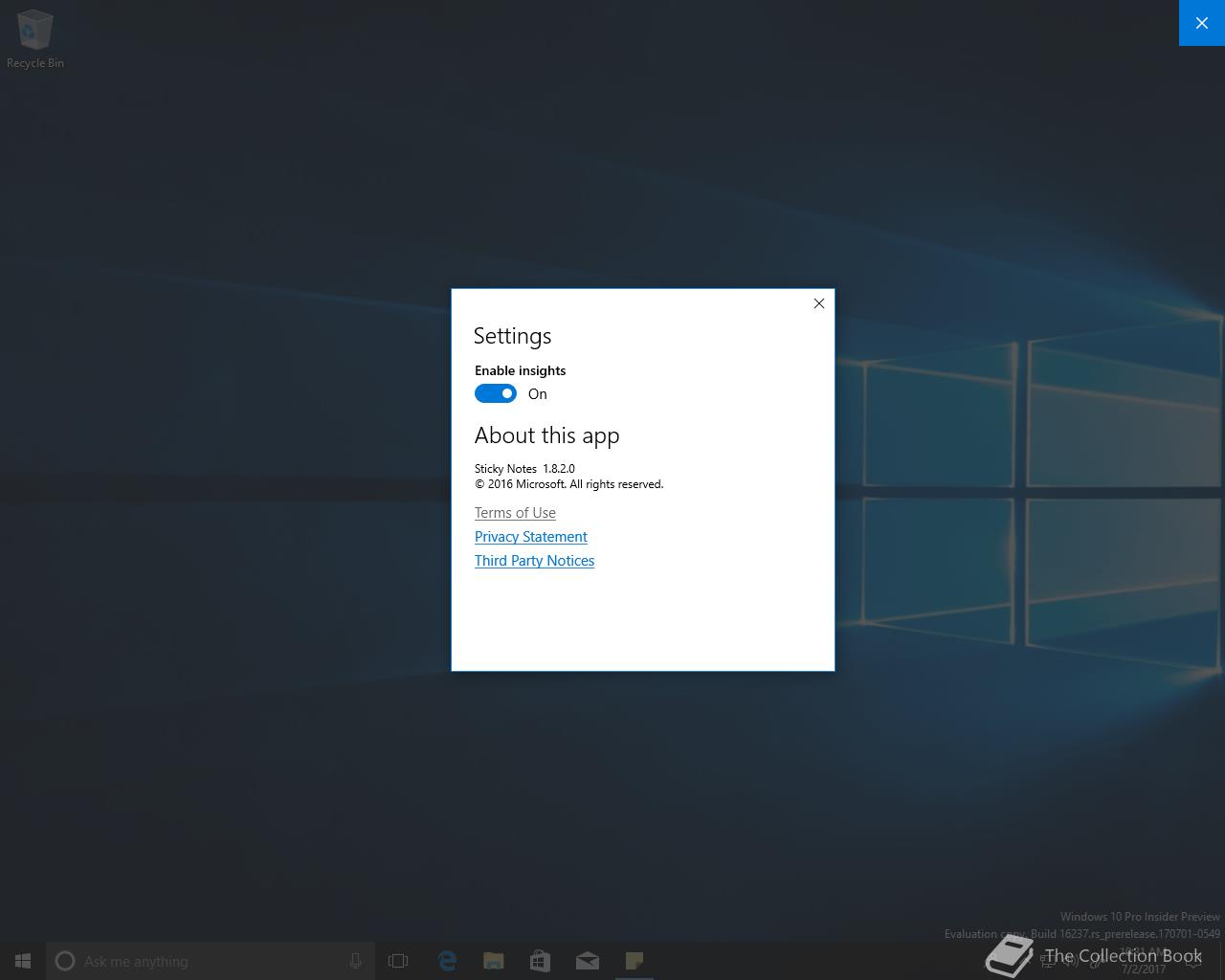This screenshot has height=980, width=1225.
Task: Click the Cortana circle icon
Action: tap(65, 961)
